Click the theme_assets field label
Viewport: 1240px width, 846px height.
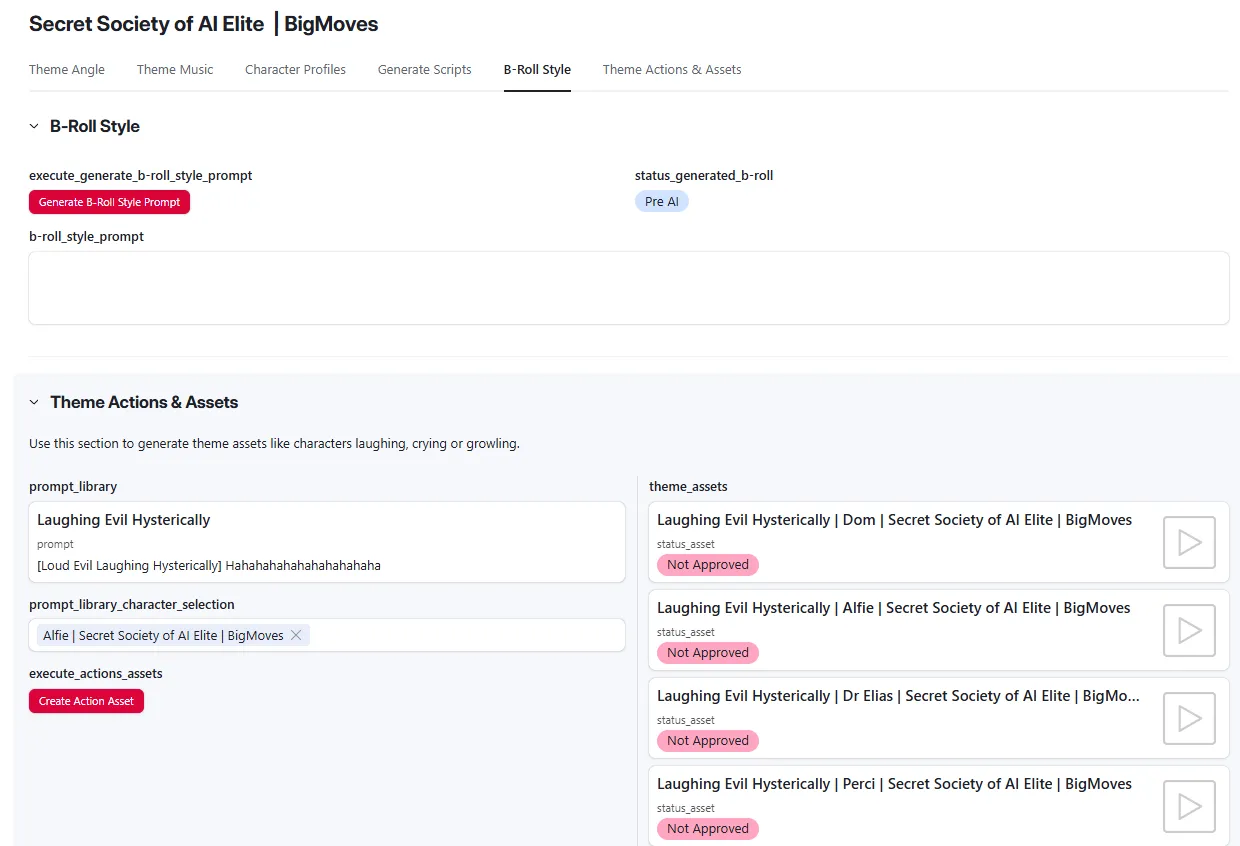pyautogui.click(x=688, y=486)
